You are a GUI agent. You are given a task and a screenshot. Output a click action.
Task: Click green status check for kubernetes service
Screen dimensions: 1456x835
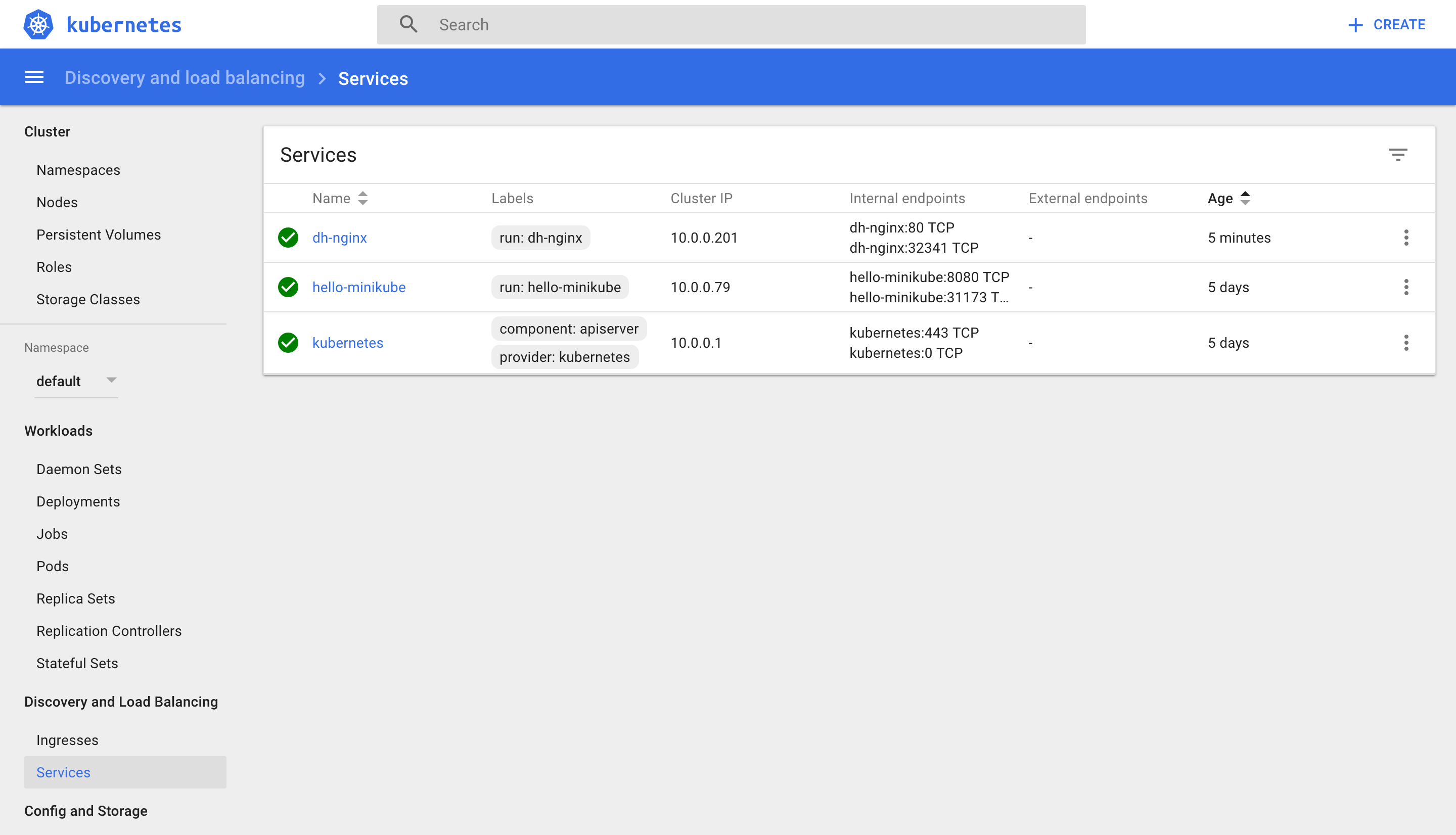pyautogui.click(x=288, y=342)
